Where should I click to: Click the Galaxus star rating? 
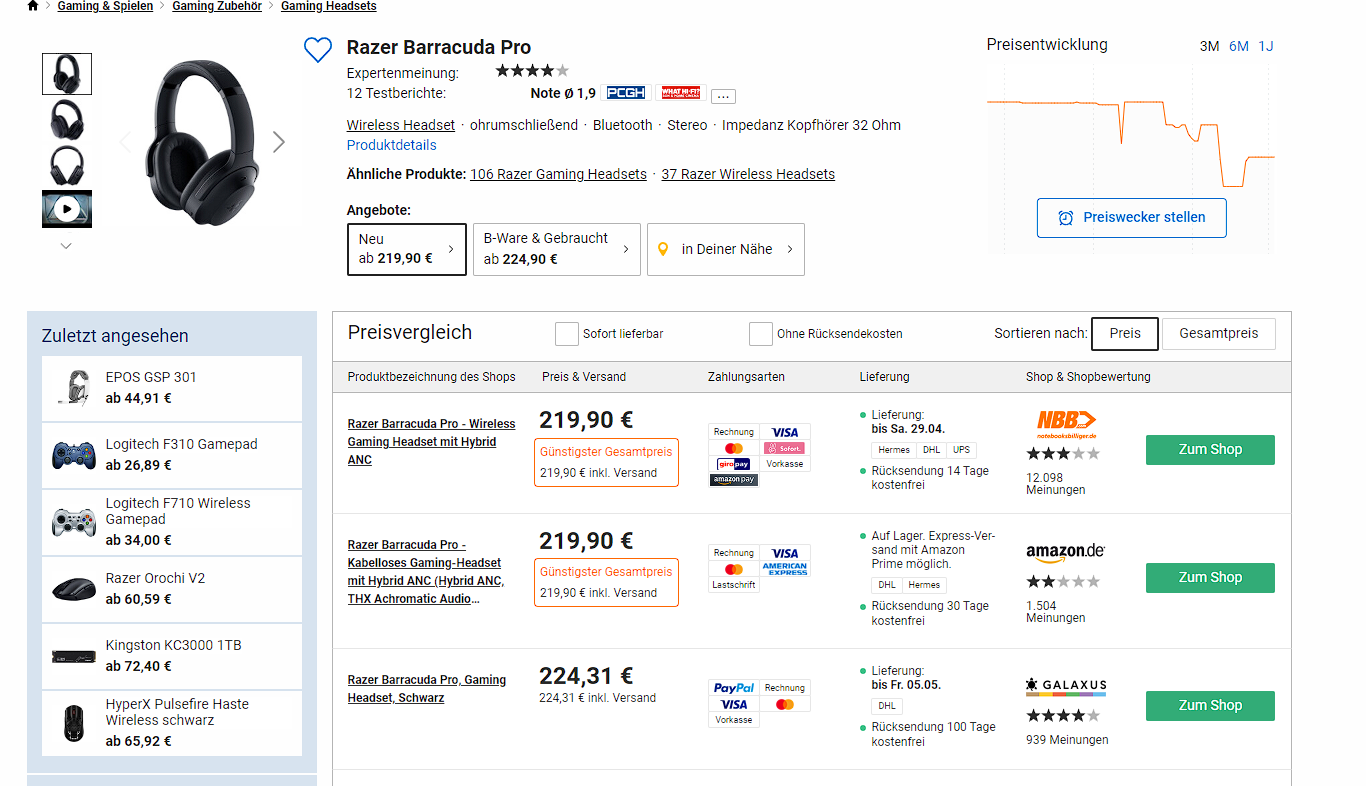1063,716
